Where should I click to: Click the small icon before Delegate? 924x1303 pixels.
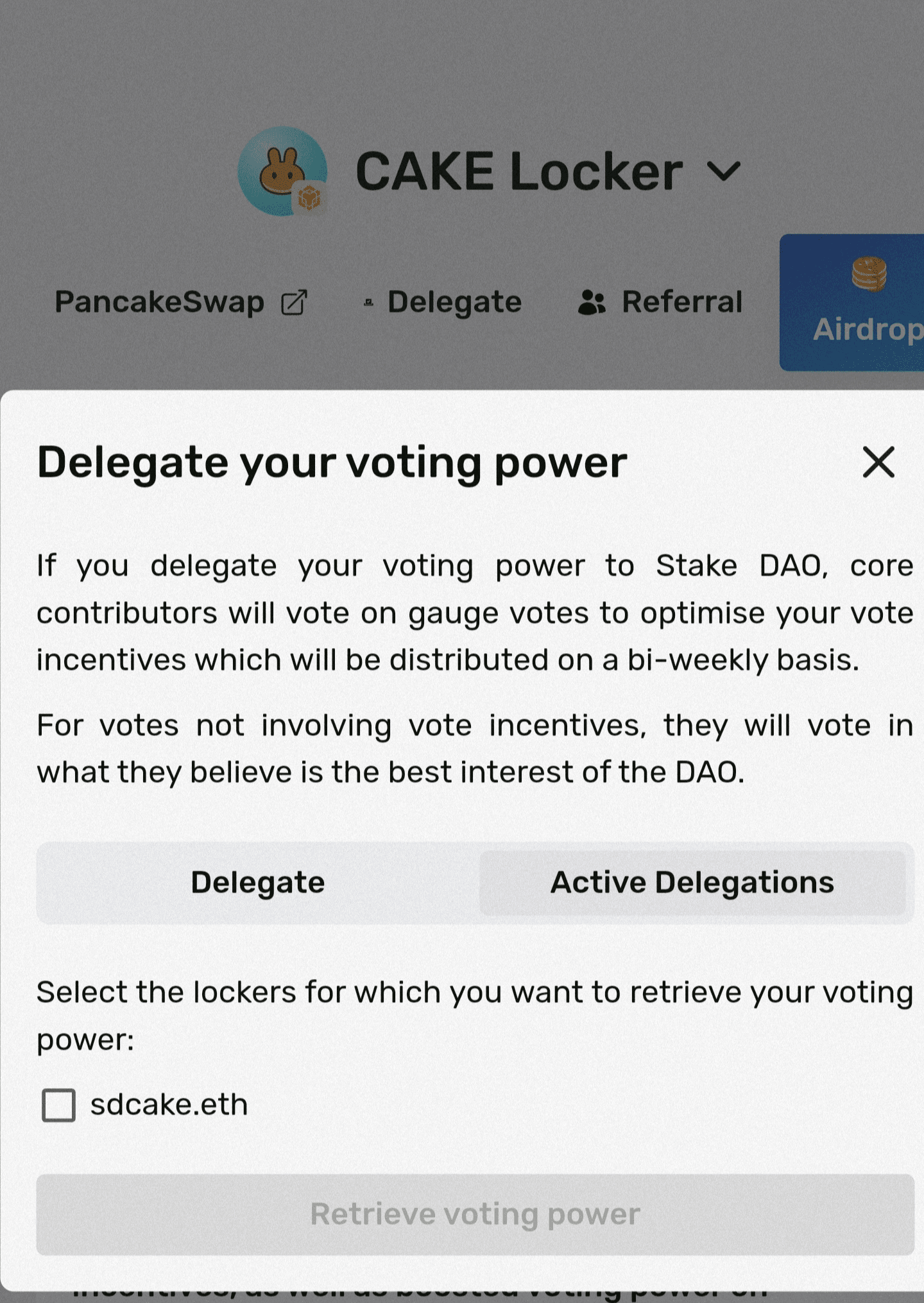(368, 302)
